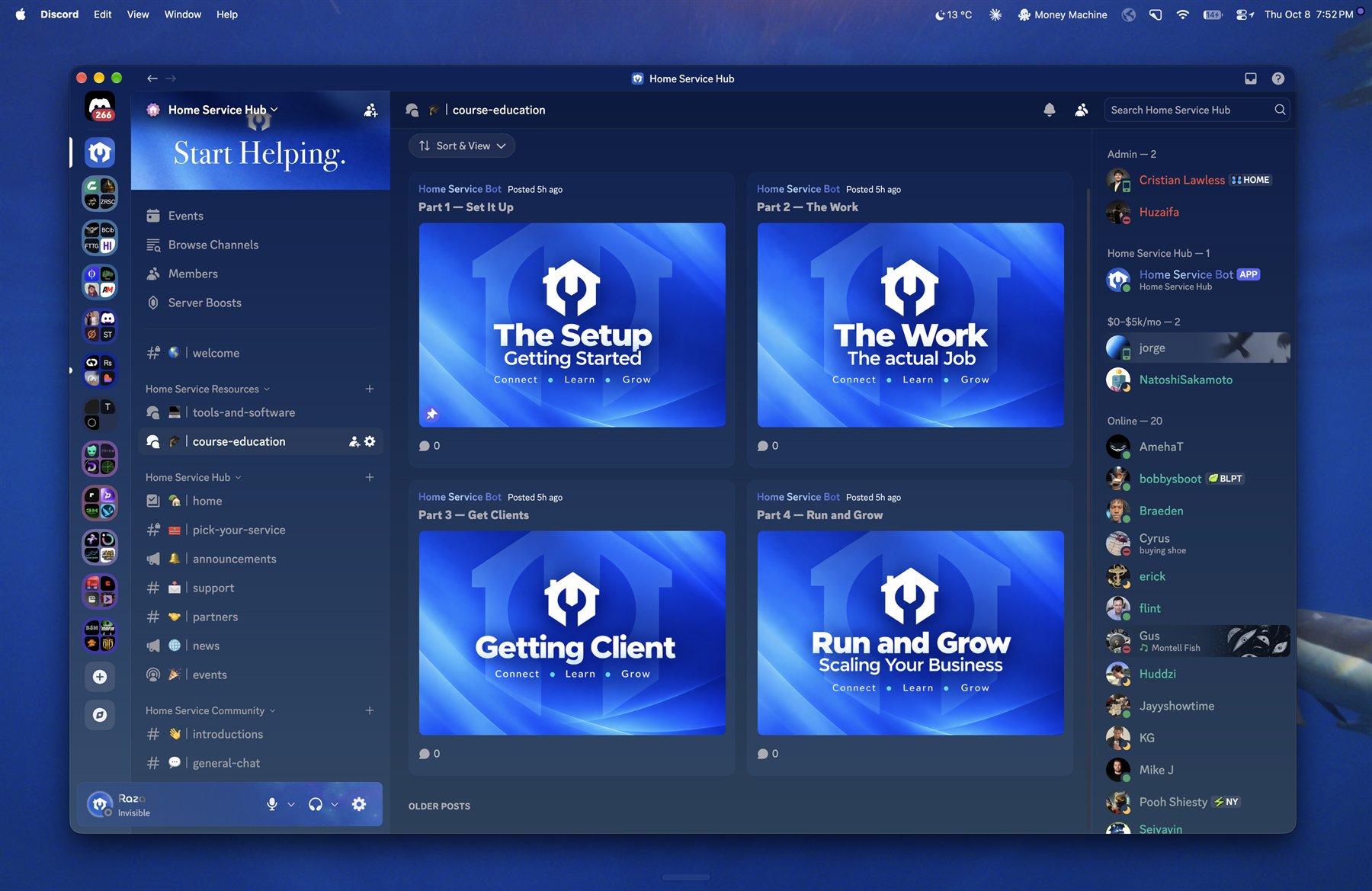Open Browse Channels

coord(259,245)
